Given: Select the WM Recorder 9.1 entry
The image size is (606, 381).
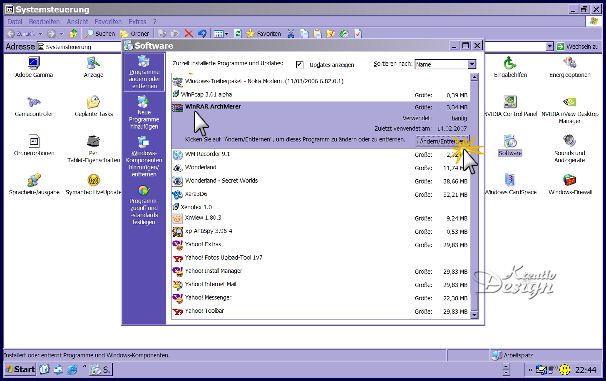Looking at the screenshot, I should pyautogui.click(x=321, y=154).
